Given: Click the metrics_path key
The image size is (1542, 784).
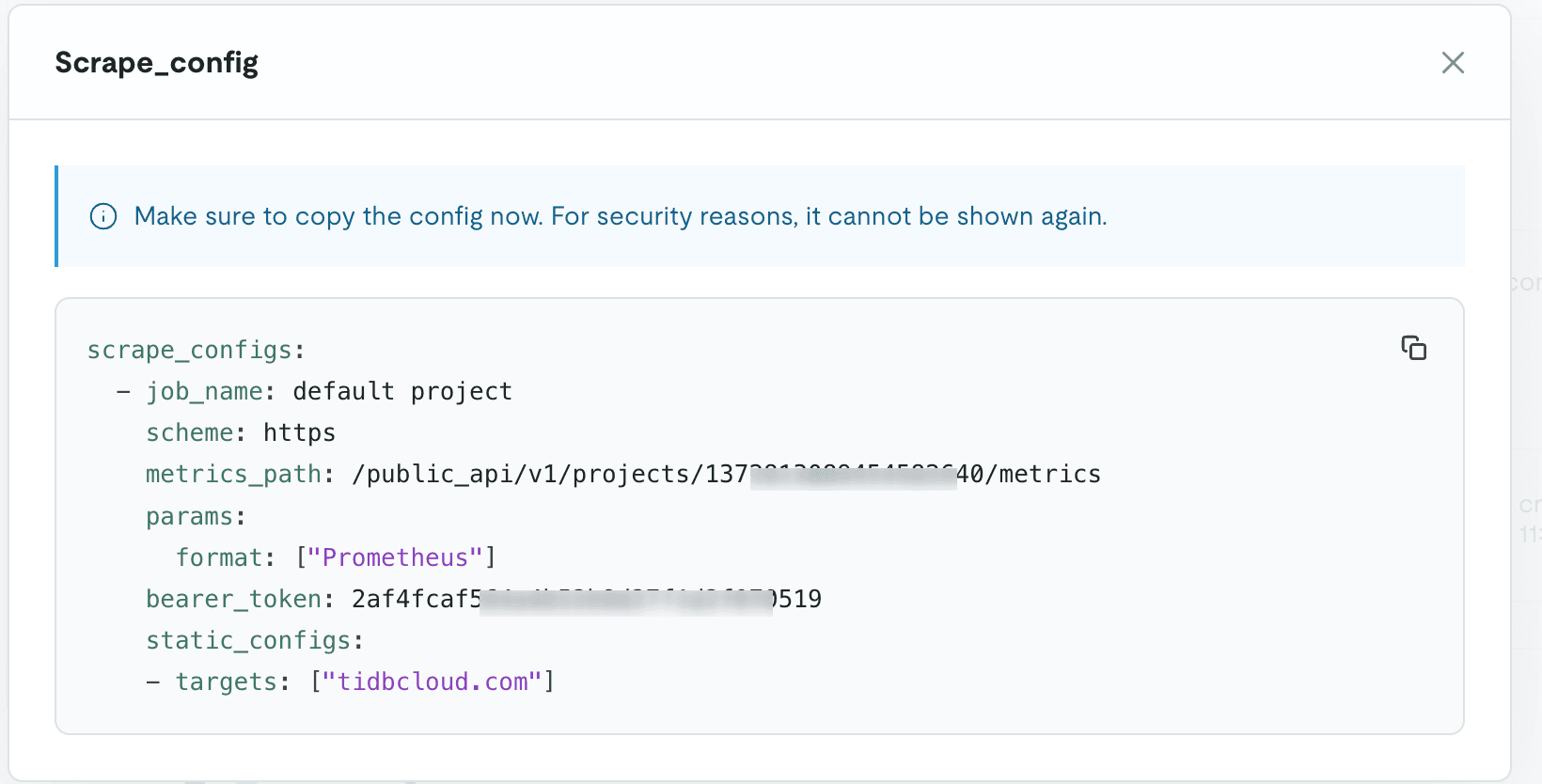Looking at the screenshot, I should (x=233, y=474).
